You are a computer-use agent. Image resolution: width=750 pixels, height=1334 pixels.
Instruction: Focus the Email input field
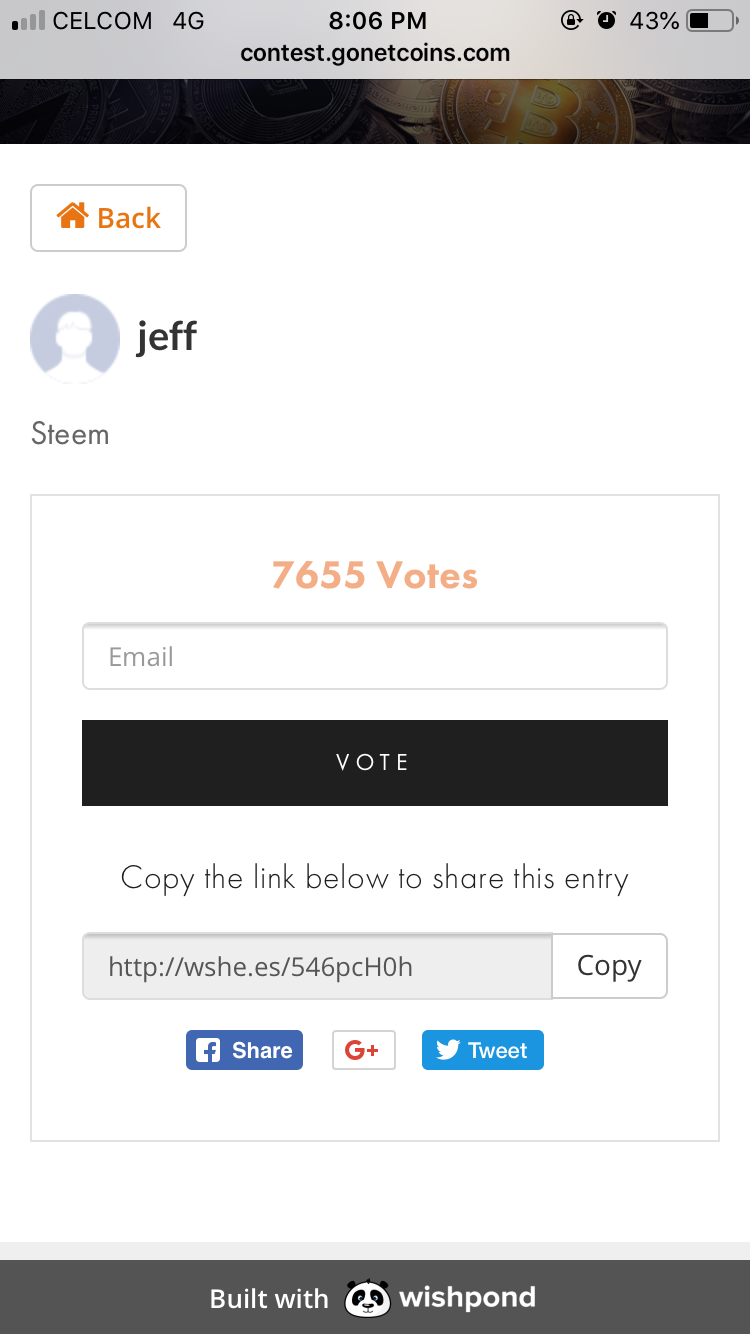click(374, 657)
